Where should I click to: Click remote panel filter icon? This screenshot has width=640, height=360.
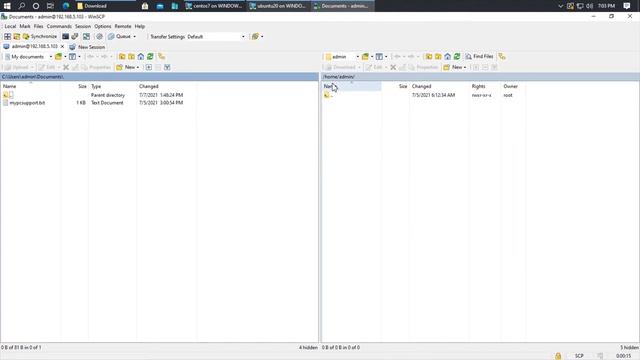379,57
